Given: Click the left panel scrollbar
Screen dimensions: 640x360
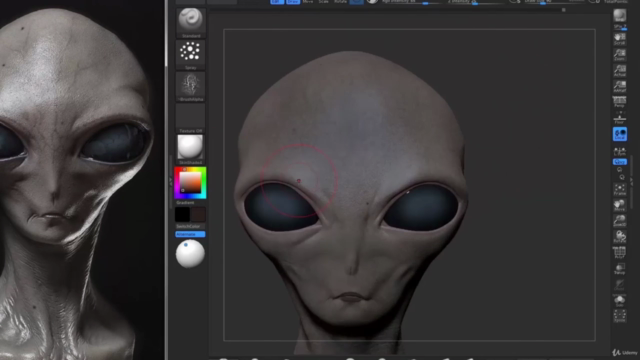Looking at the screenshot, I should pyautogui.click(x=166, y=33).
